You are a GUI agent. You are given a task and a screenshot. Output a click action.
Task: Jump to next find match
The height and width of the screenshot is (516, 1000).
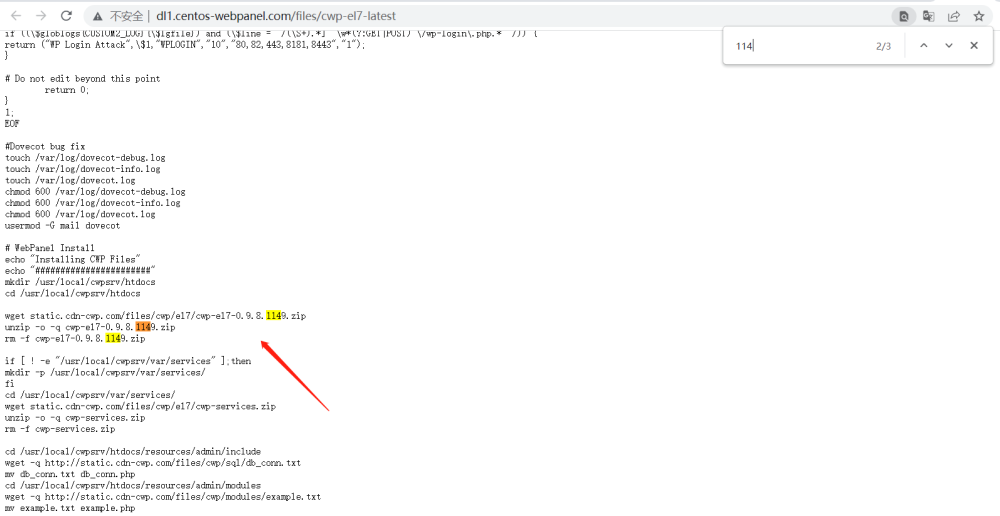pos(949,45)
